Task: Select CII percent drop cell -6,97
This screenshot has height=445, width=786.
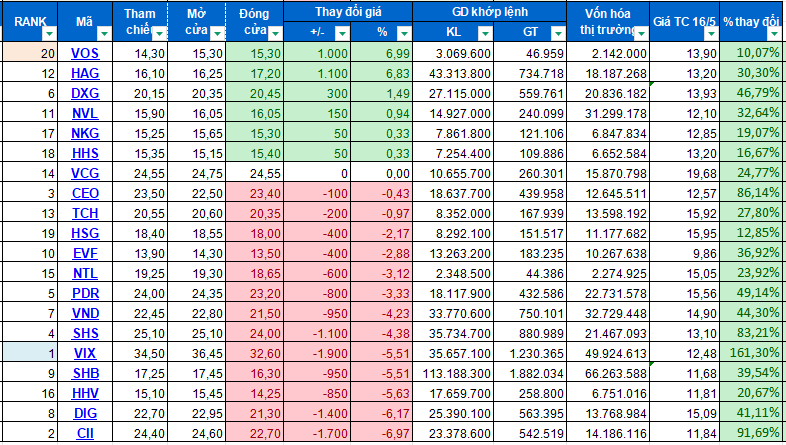Action: coord(381,433)
